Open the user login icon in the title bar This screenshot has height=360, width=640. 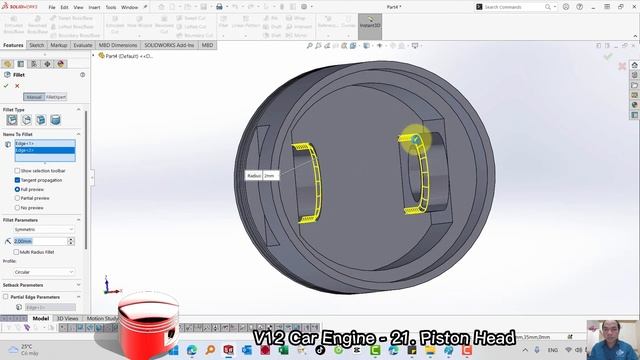point(566,7)
